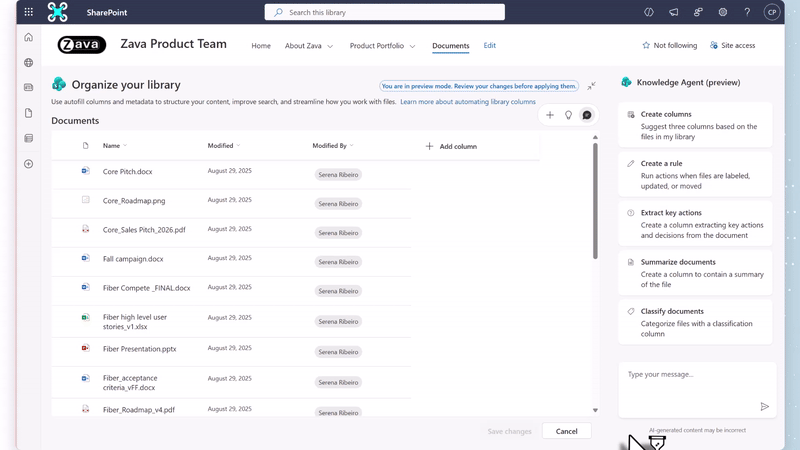This screenshot has height=450, width=800.
Task: Collapse the Organize your library view
Action: pyautogui.click(x=591, y=86)
